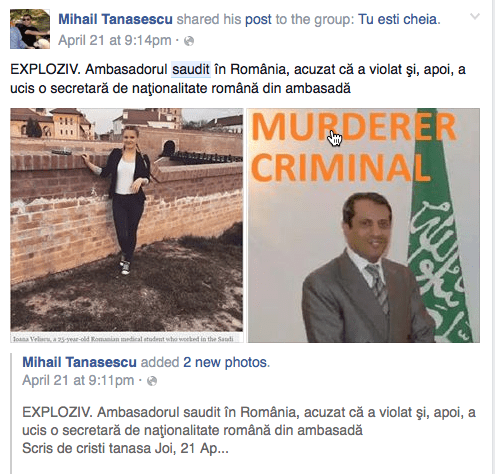Open the 'MURDERER CRIMINAL' photo

point(363,225)
